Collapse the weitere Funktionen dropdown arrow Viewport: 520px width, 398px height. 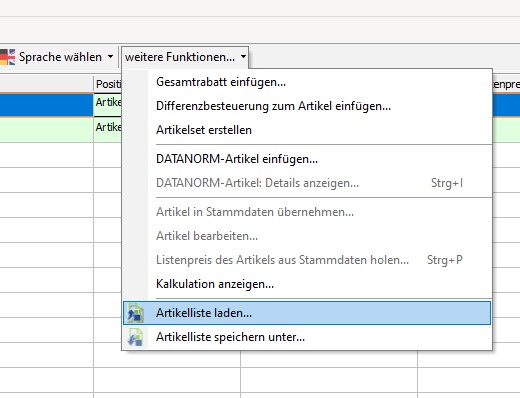tap(243, 57)
